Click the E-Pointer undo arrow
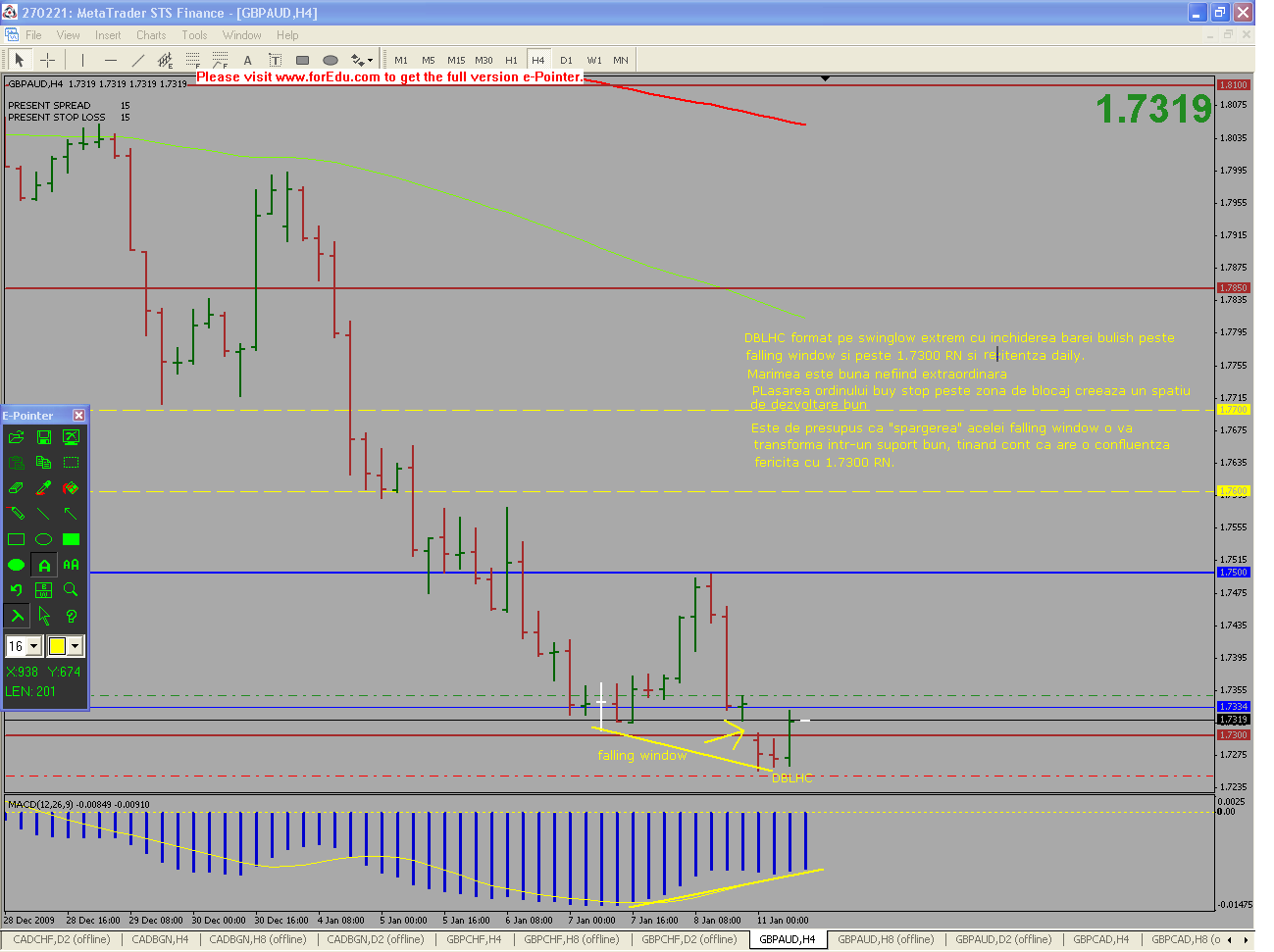 point(17,589)
